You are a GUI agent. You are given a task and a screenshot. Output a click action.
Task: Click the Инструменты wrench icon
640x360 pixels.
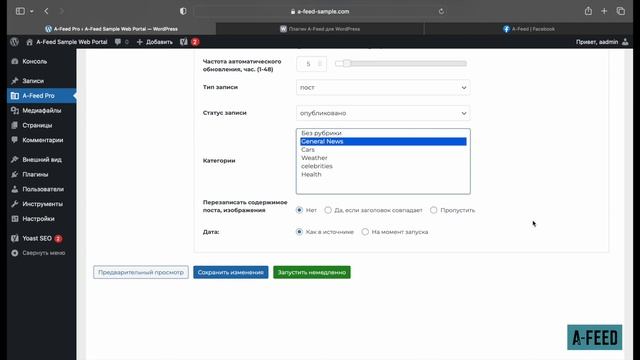(15, 204)
